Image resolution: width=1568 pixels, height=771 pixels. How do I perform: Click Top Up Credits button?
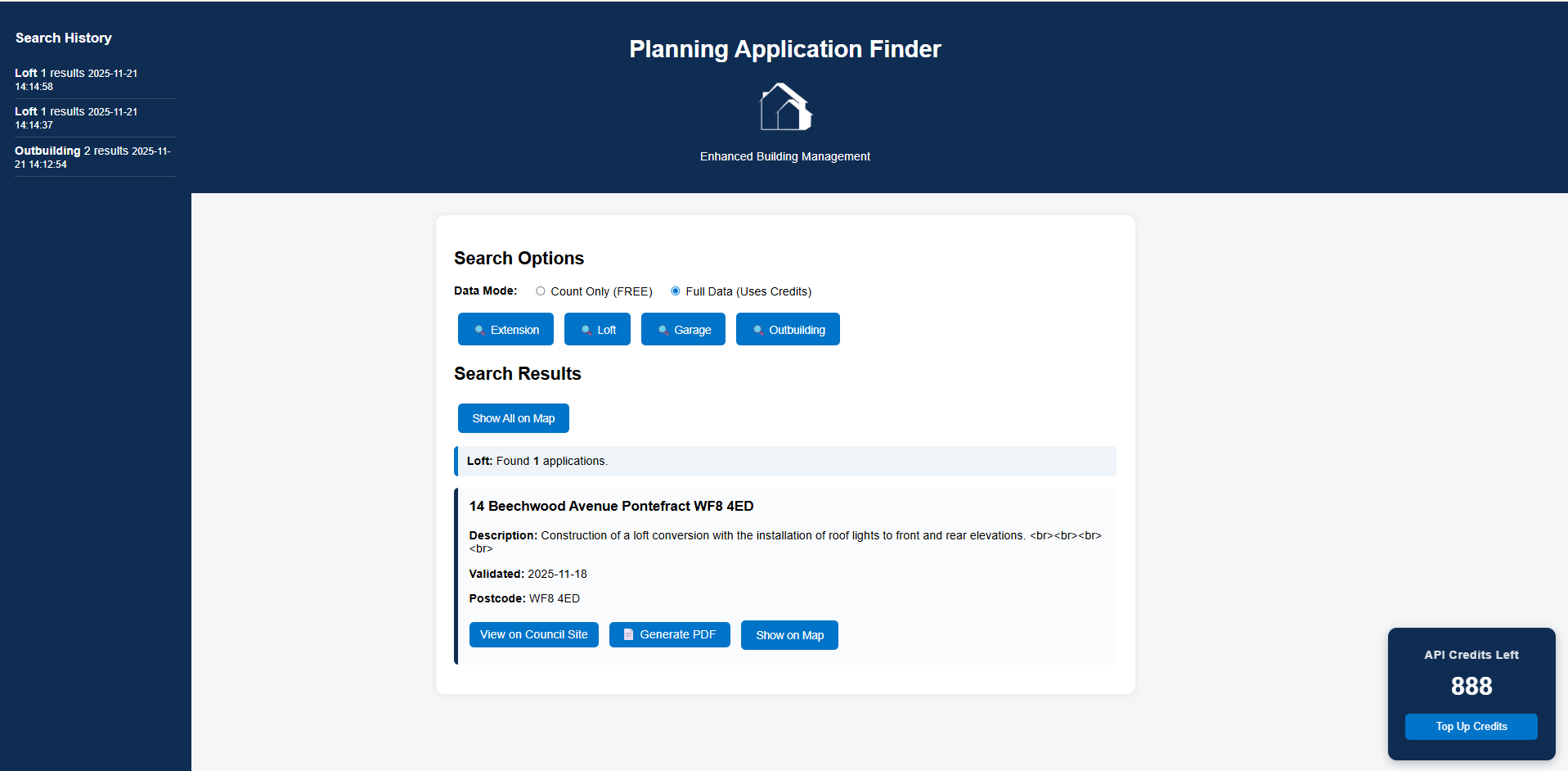[x=1471, y=727]
